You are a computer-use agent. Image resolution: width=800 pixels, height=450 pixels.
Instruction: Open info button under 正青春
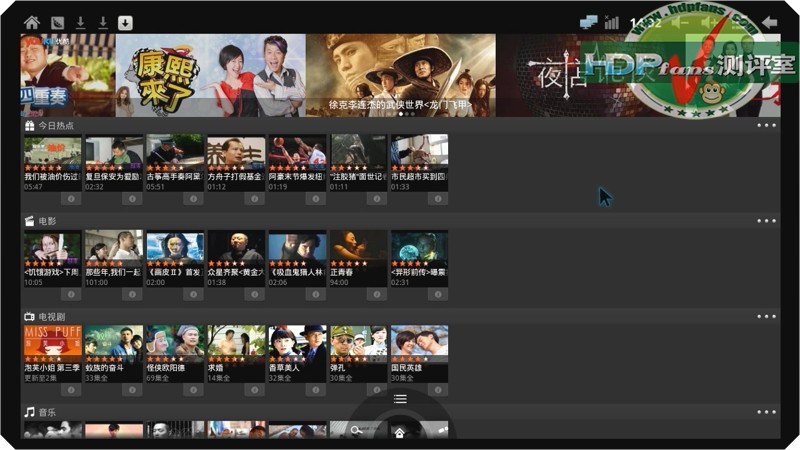(377, 294)
